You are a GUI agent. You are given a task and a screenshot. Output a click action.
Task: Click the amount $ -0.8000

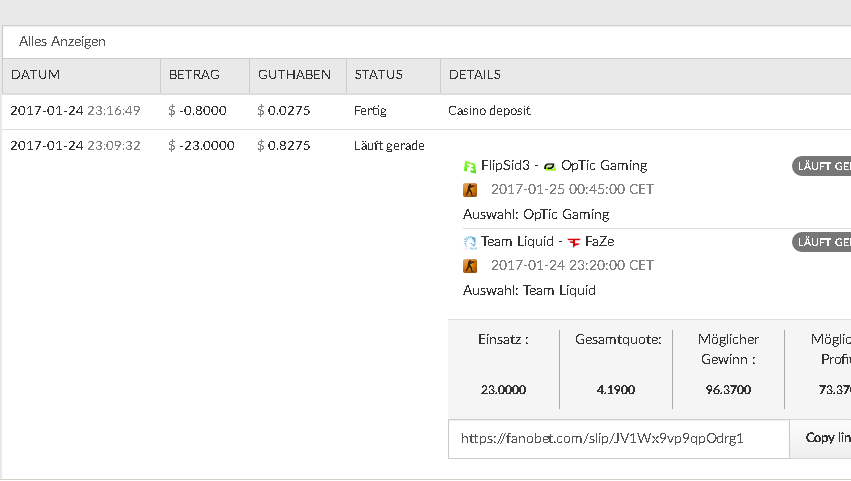(198, 111)
